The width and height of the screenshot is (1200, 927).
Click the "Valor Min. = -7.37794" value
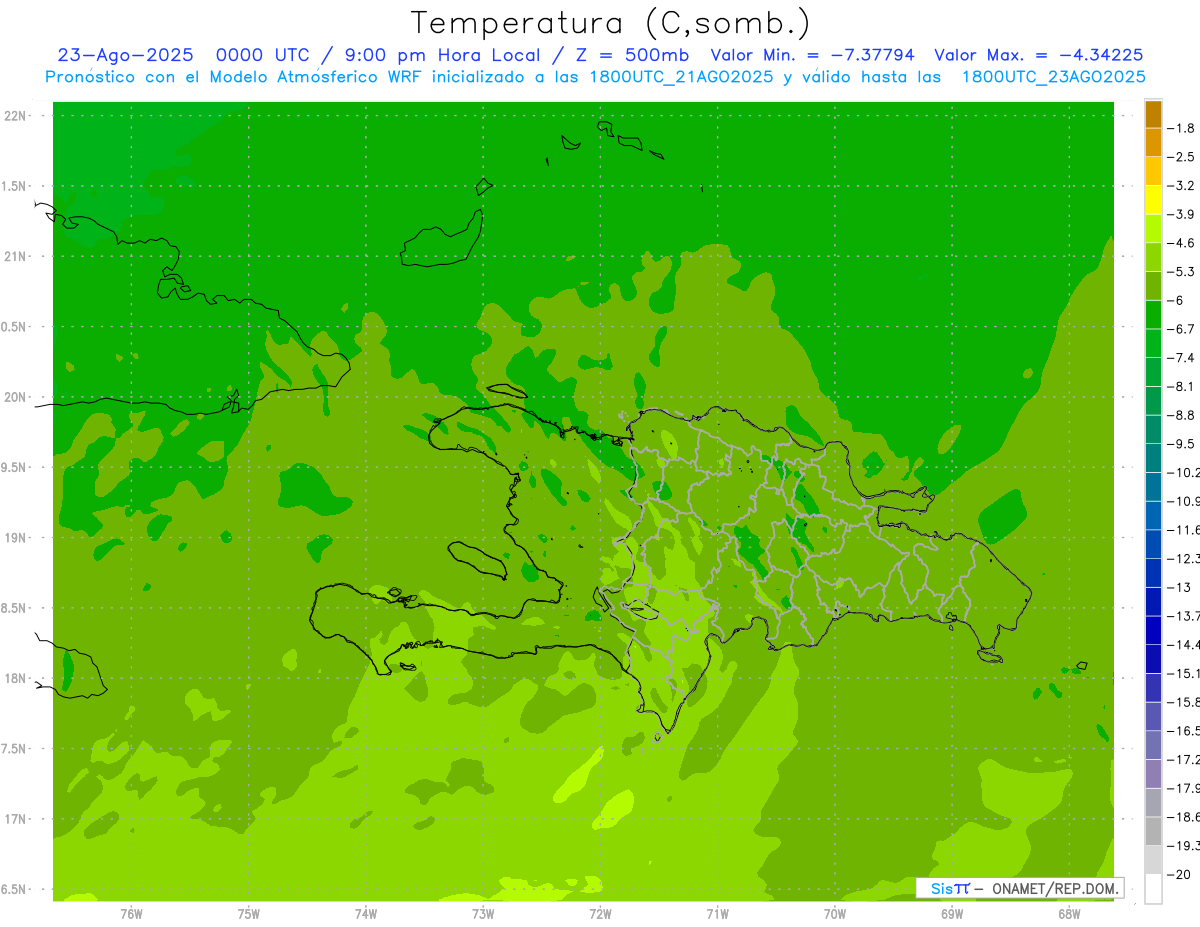coord(812,55)
